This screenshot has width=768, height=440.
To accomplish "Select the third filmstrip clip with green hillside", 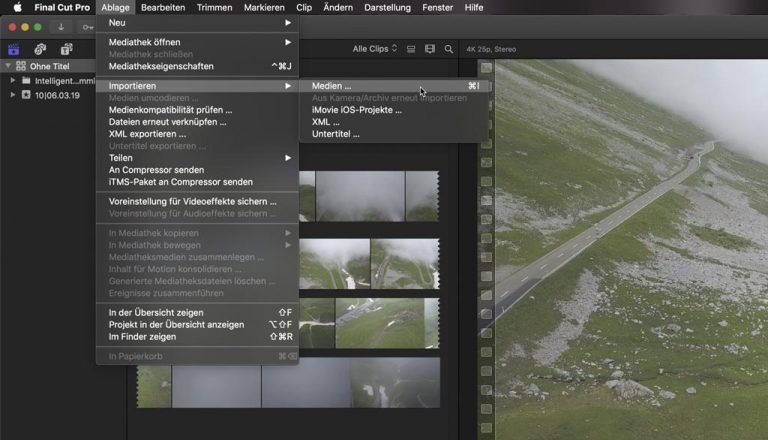I will coord(369,323).
